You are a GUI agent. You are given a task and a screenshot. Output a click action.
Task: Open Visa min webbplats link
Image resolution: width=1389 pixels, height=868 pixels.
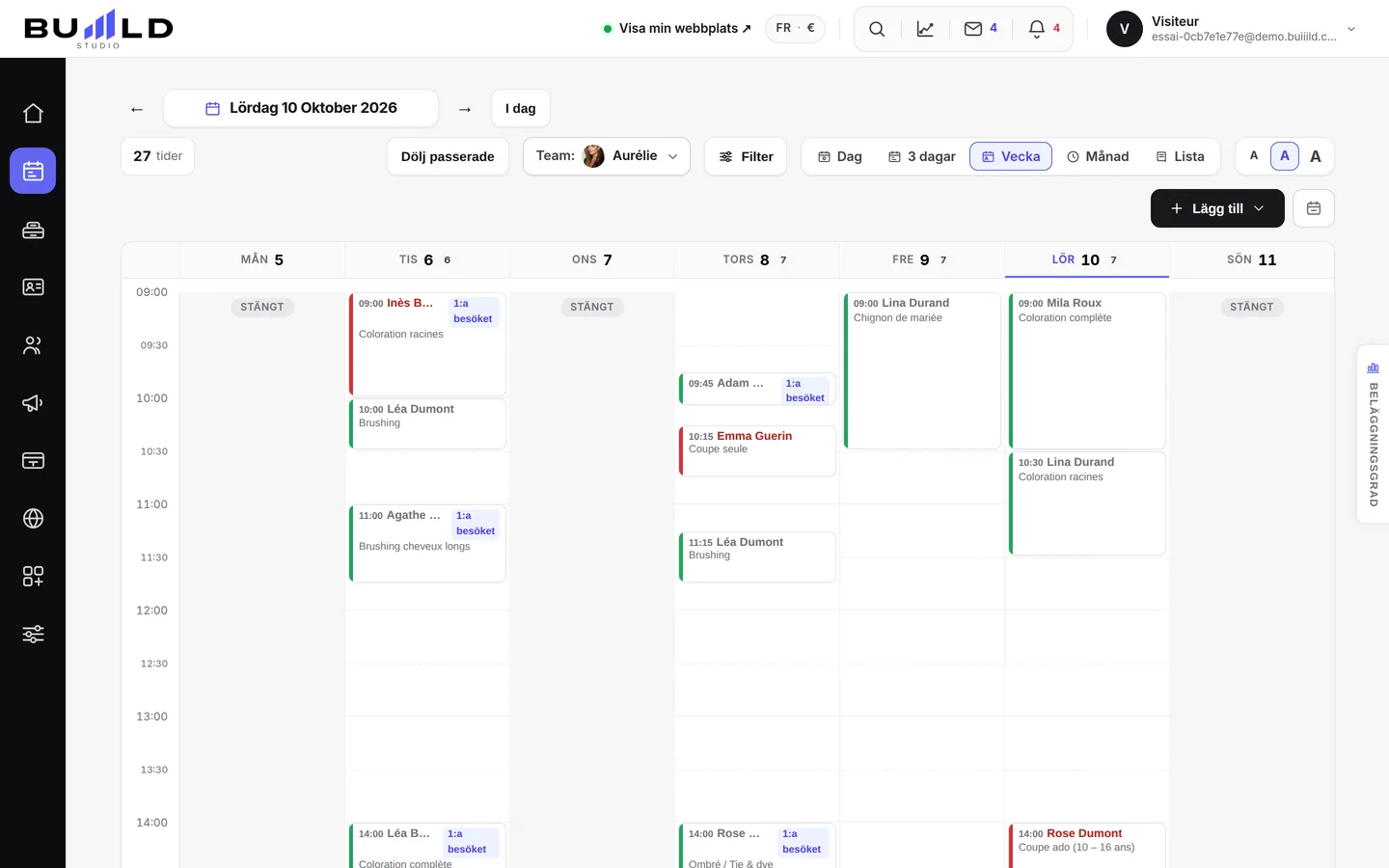coord(677,29)
